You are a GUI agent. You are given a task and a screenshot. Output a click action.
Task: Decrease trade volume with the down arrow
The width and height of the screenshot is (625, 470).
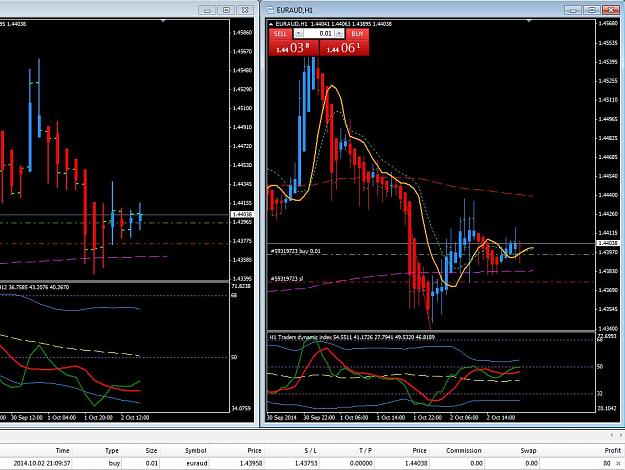[x=299, y=33]
